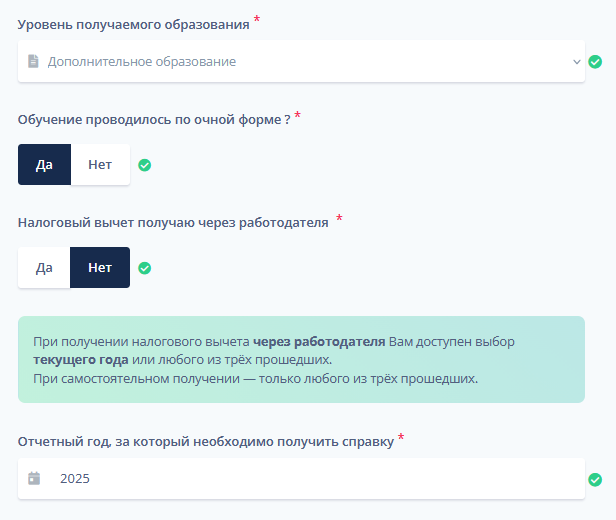This screenshot has height=520, width=616.
Task: Select 'Да' for full-time study question
Action: click(44, 165)
